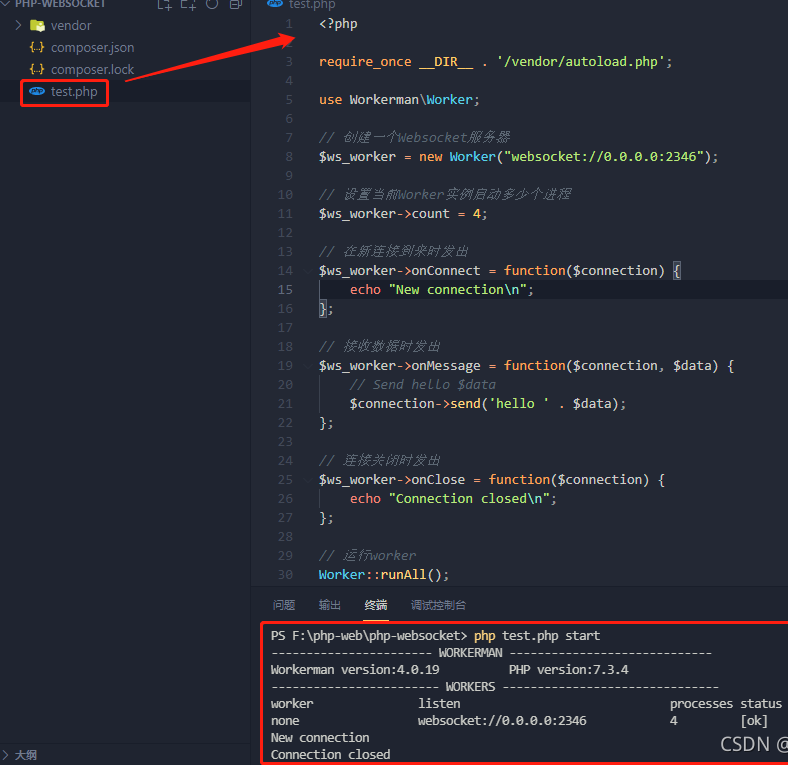Click PHP version:7.3.4 in terminal
This screenshot has width=788, height=765.
(568, 670)
